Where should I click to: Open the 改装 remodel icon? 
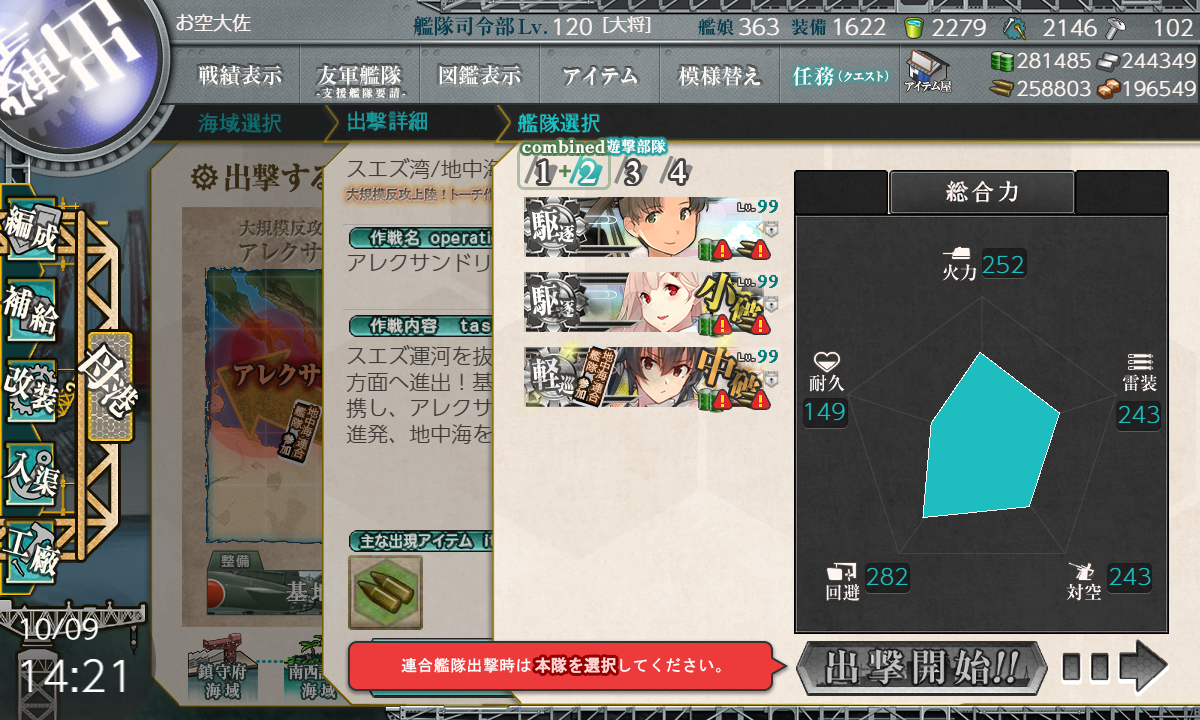[x=31, y=393]
